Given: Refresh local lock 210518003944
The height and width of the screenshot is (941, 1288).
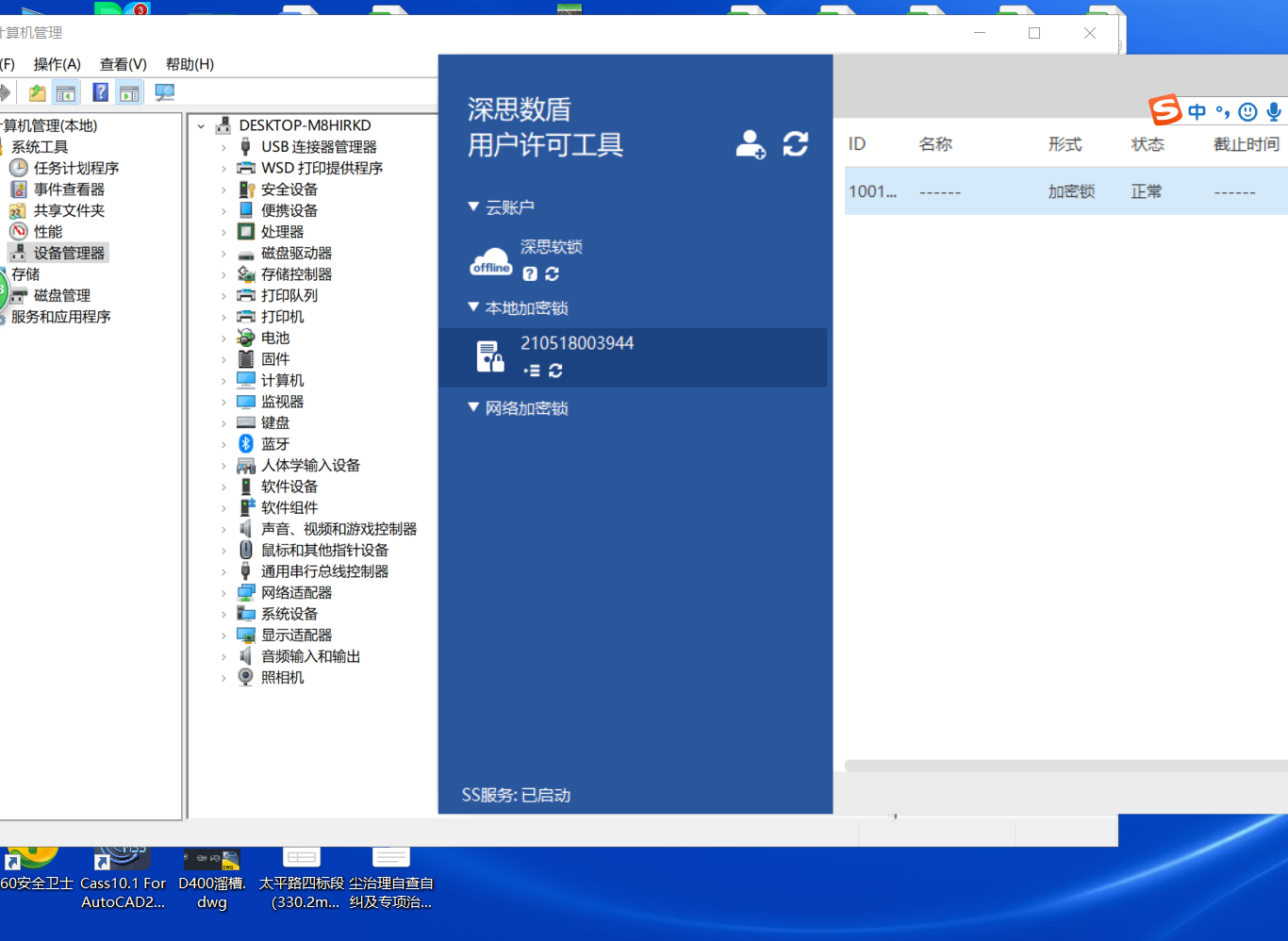Looking at the screenshot, I should click(555, 371).
